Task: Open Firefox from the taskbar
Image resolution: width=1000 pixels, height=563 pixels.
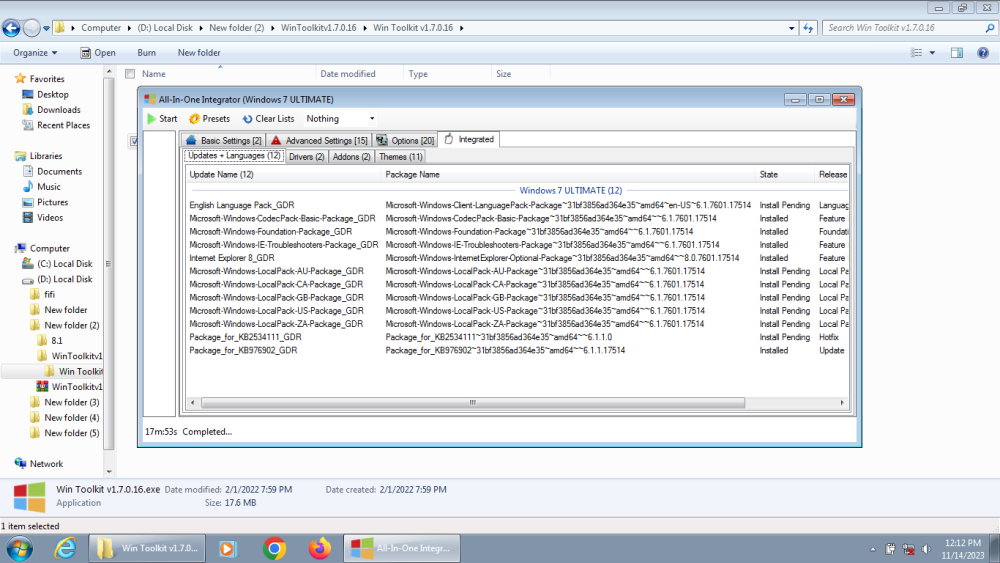Action: pos(320,548)
